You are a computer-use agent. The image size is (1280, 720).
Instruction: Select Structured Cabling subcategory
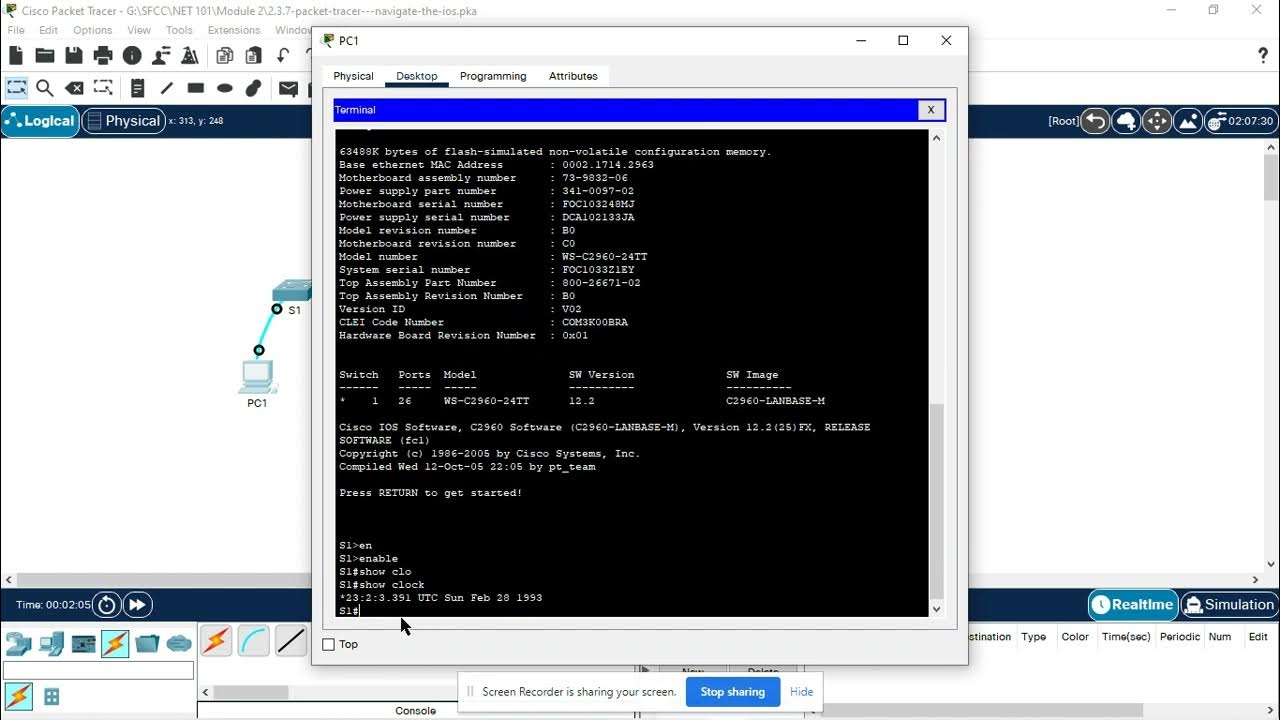(51, 697)
